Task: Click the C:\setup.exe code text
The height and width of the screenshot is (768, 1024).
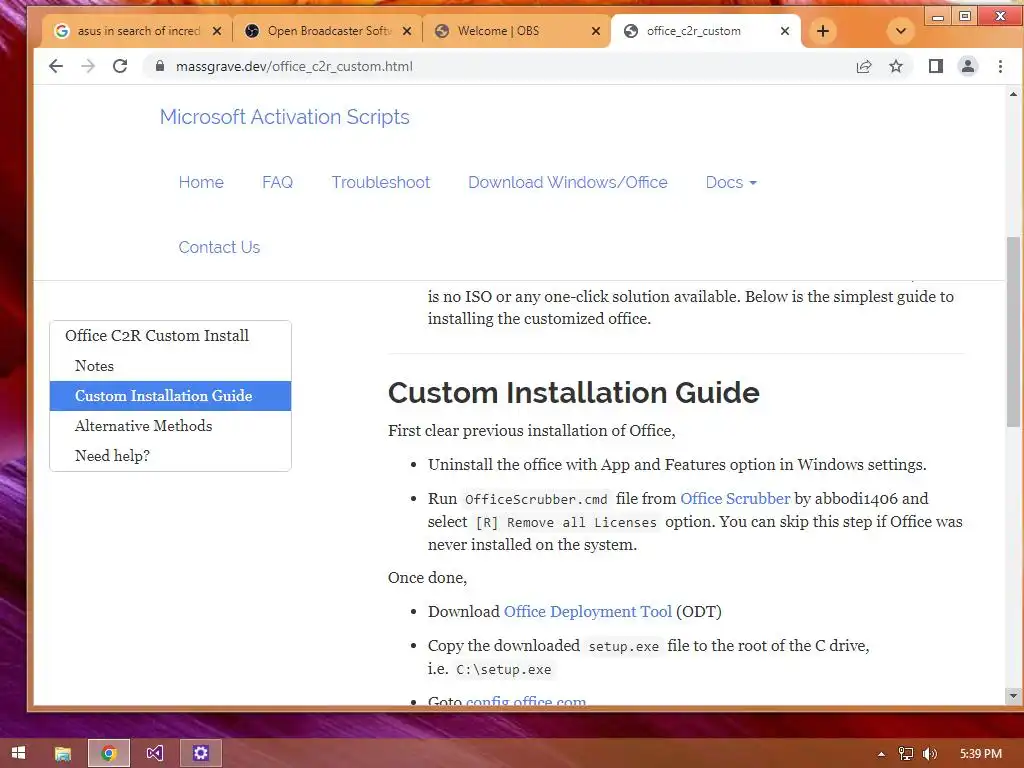Action: (x=504, y=669)
